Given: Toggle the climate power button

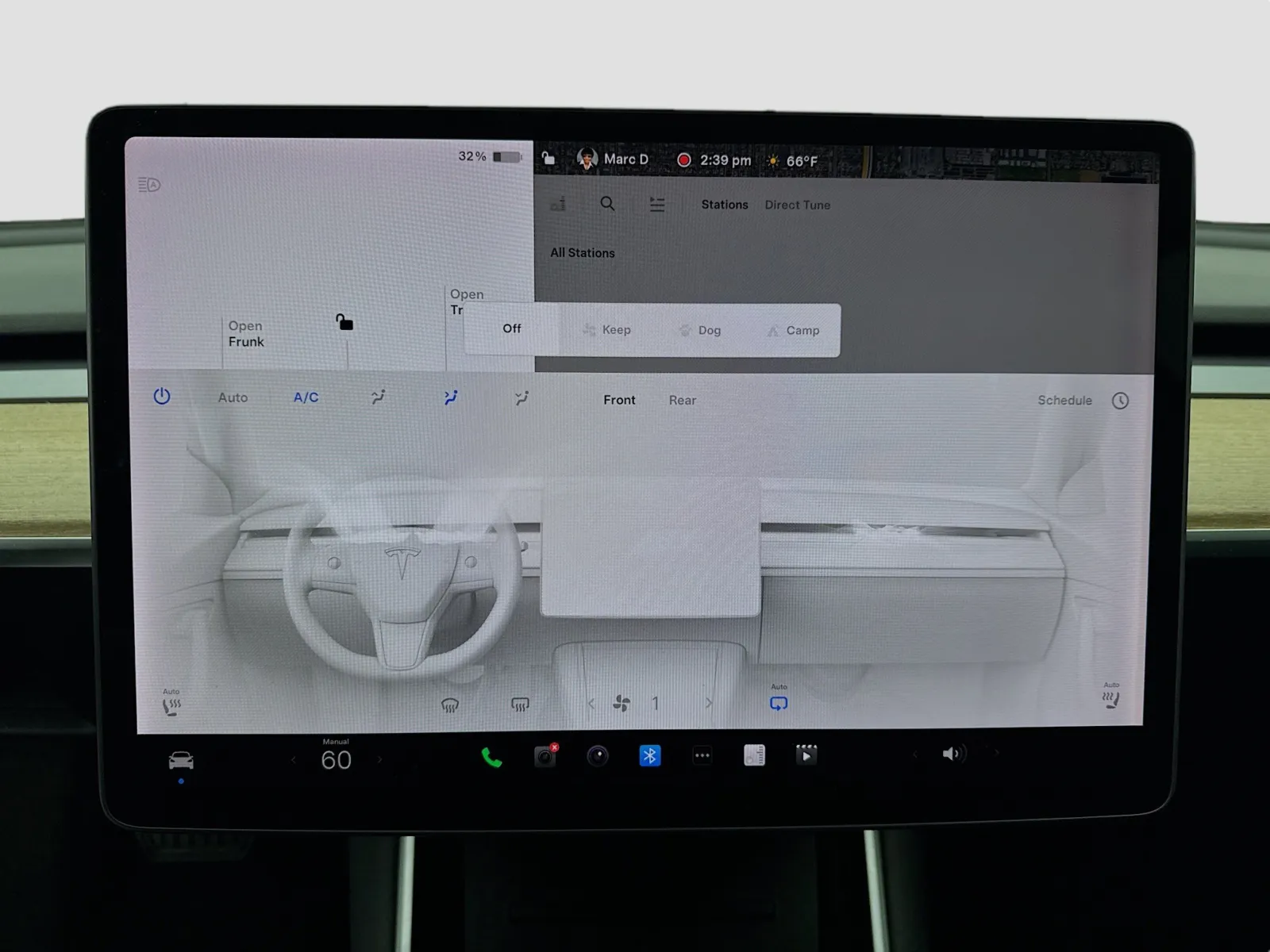Looking at the screenshot, I should pos(162,397).
